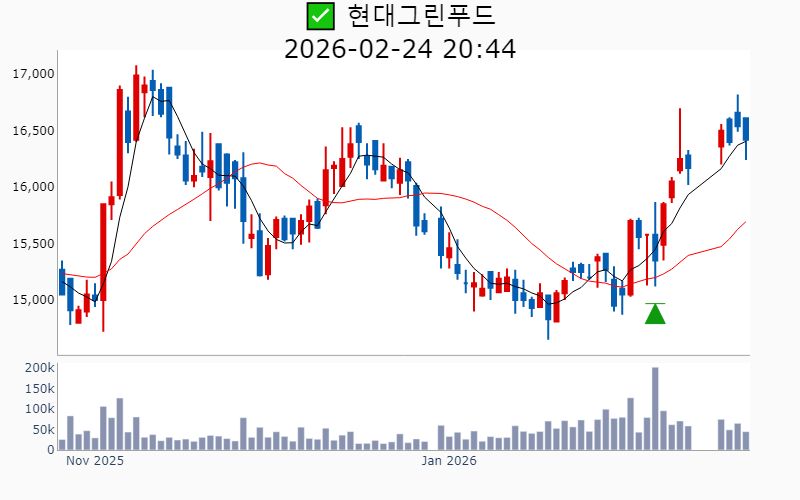Click the right end of the red moving average line
Image resolution: width=800 pixels, height=500 pixels.
coord(745,222)
